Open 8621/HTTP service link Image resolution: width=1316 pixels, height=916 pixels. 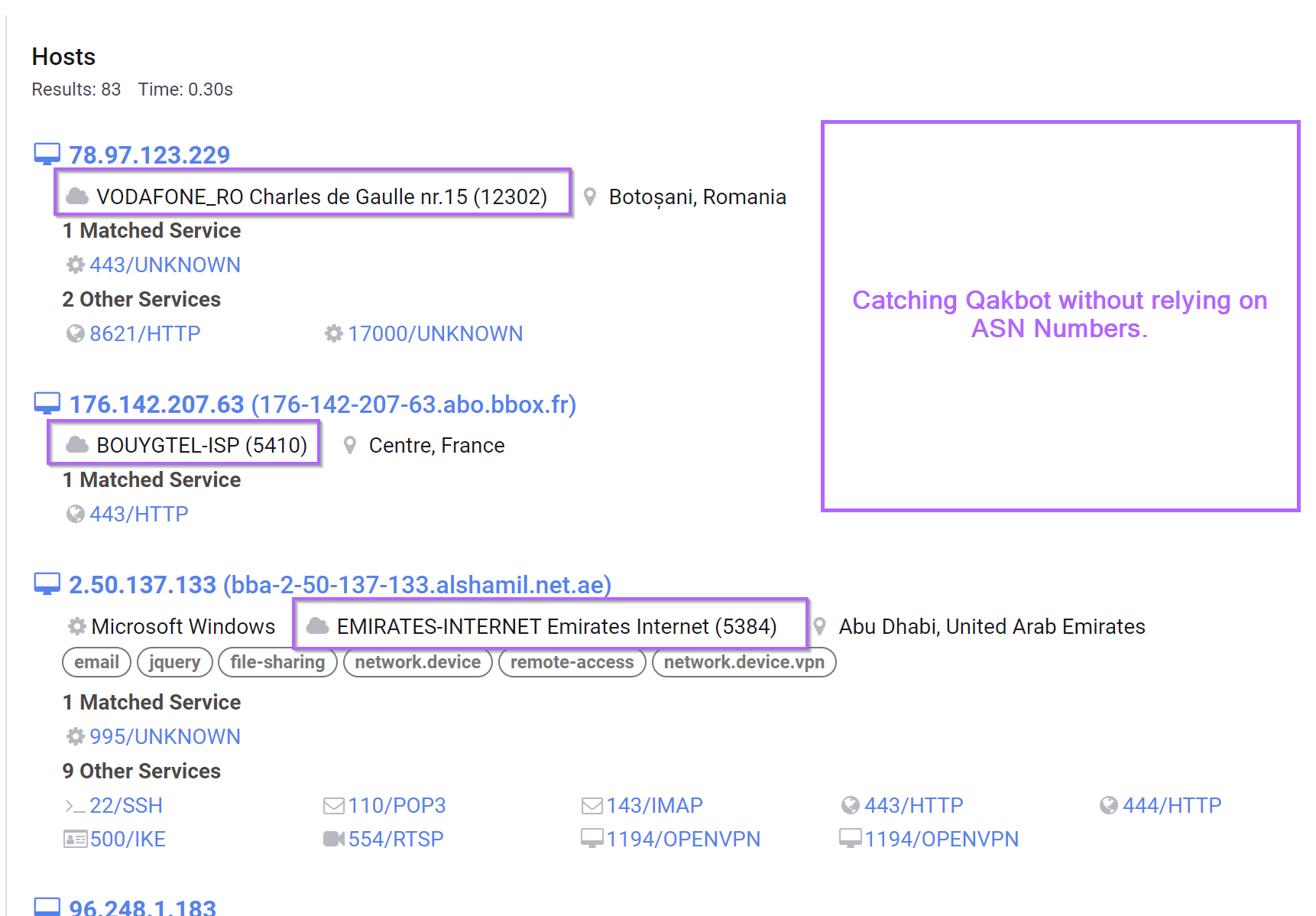coord(145,333)
